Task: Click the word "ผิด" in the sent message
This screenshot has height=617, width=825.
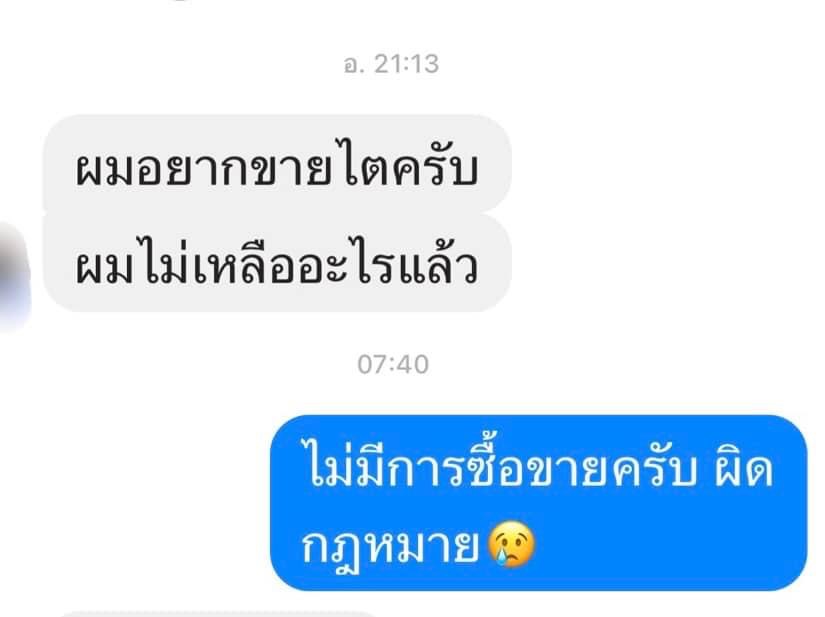Action: (x=743, y=470)
